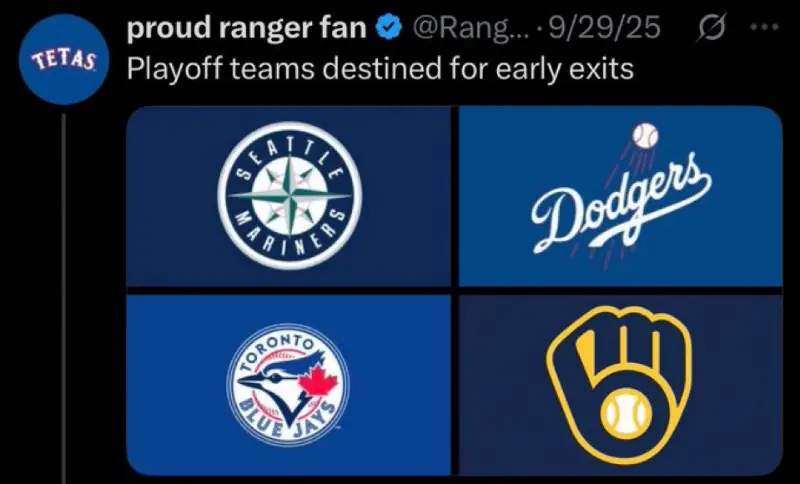Click the compass rose in Mariners logo
Image resolution: width=800 pixels, height=484 pixels.
pos(289,191)
